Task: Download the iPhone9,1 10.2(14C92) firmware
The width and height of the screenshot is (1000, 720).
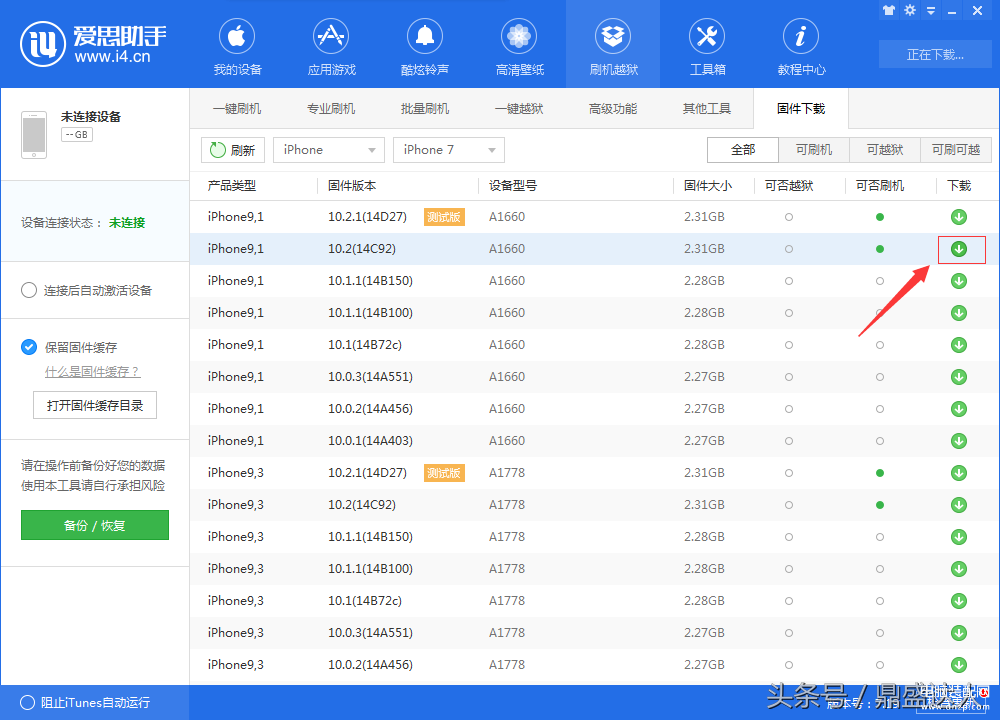Action: [959, 249]
